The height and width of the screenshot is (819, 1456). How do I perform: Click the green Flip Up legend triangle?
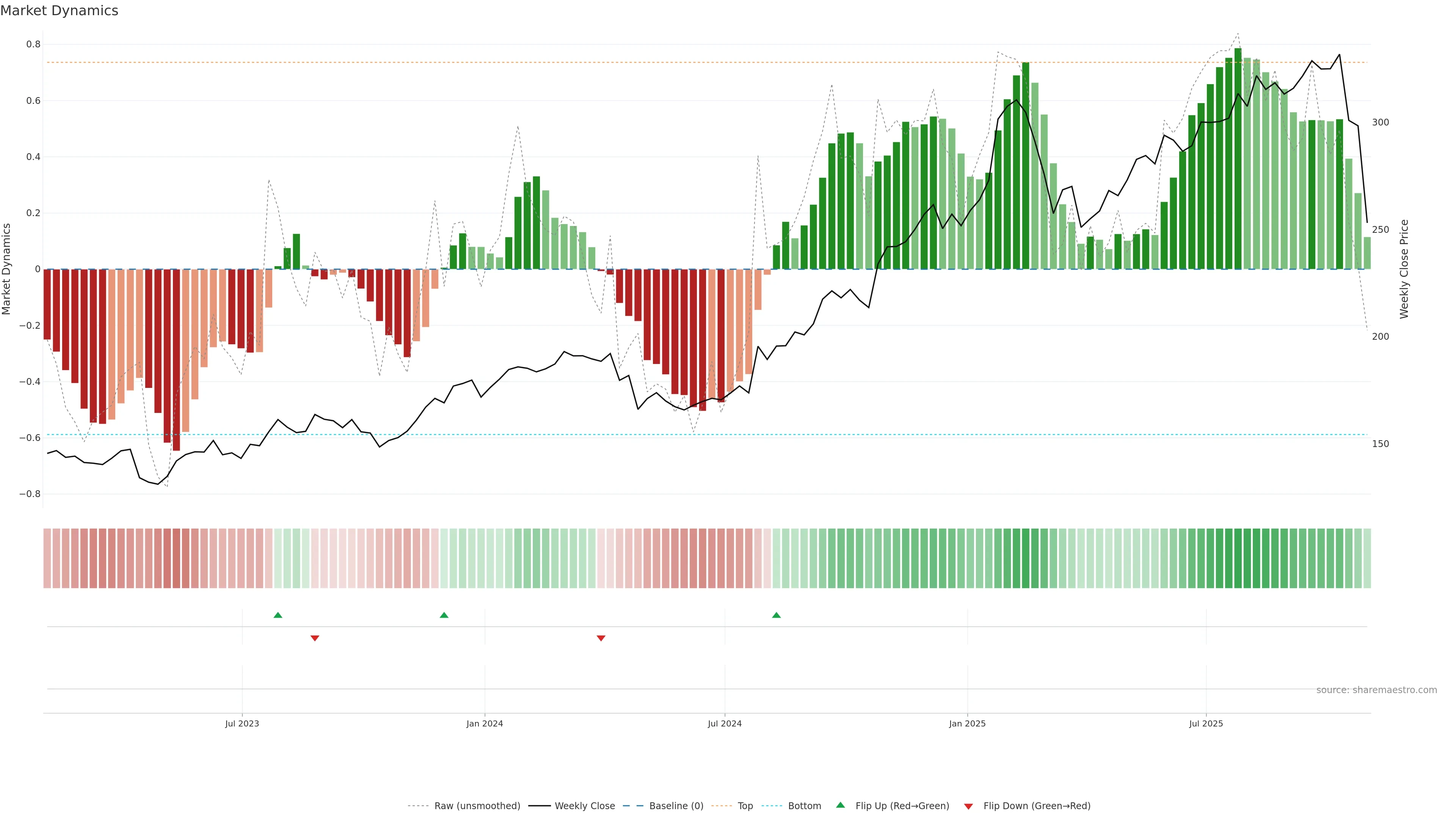840,805
